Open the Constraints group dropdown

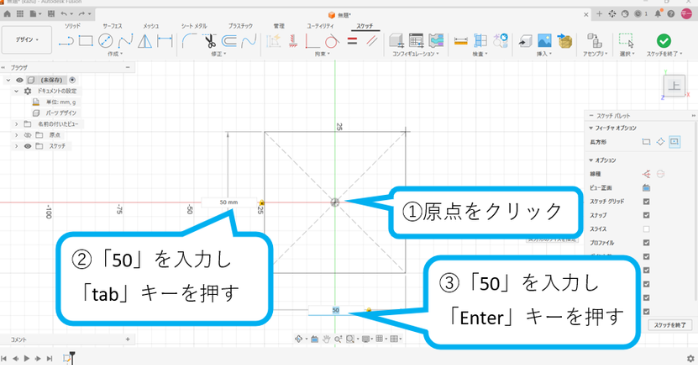(x=322, y=54)
